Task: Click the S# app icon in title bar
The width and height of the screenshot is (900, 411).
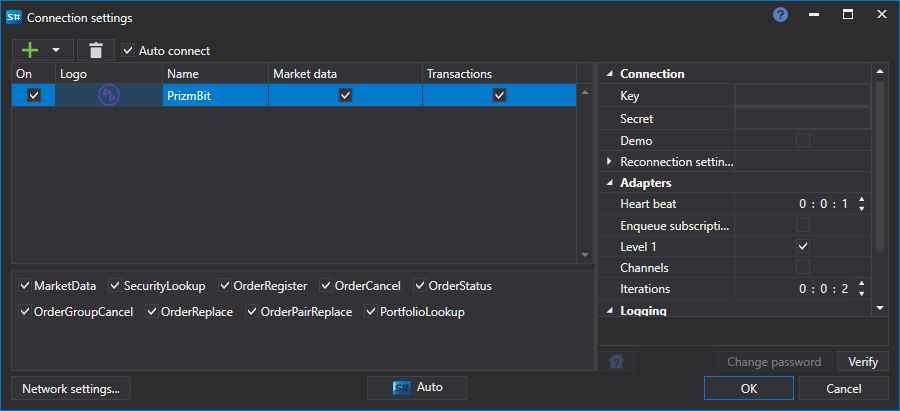Action: [14, 17]
